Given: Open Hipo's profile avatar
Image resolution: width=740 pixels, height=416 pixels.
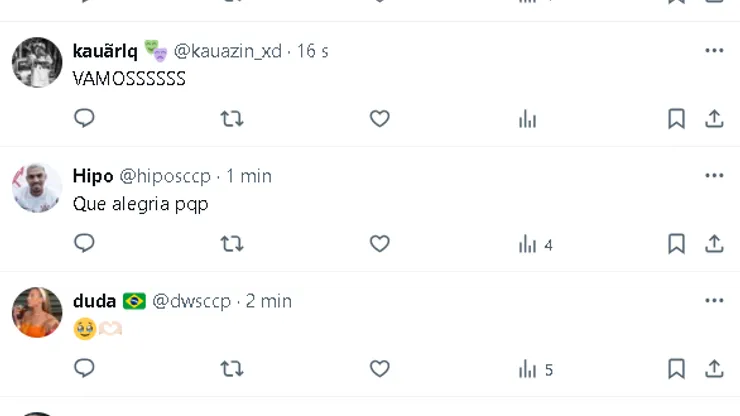Looking at the screenshot, I should coord(37,187).
